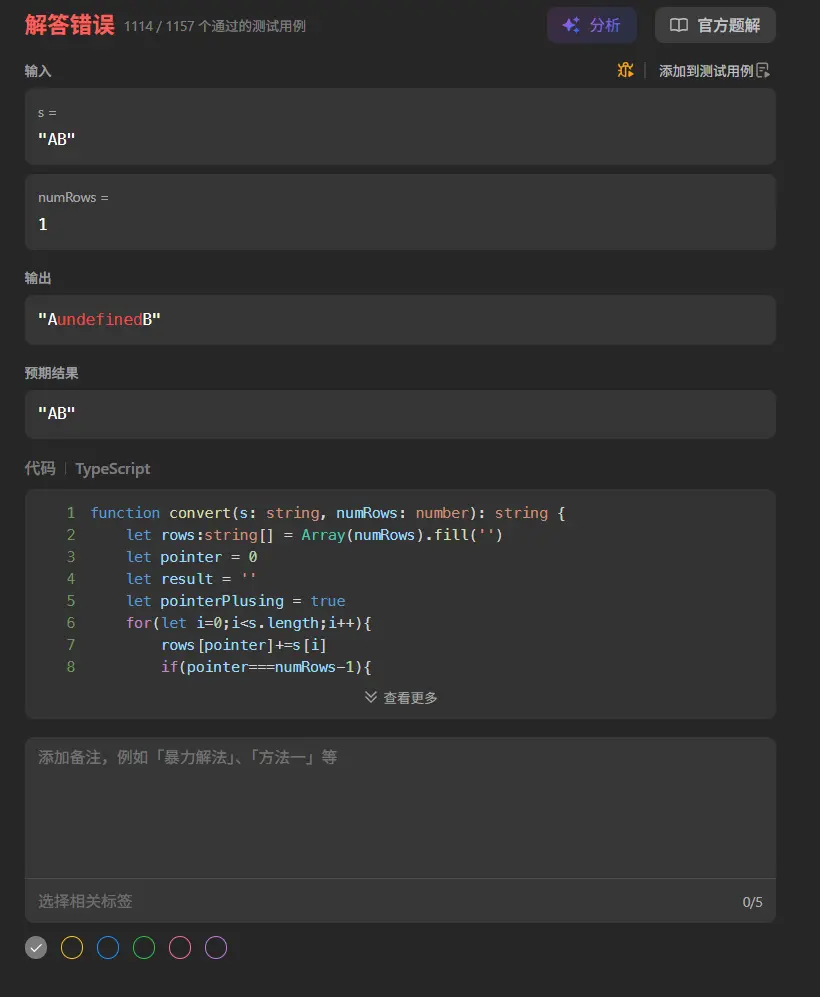820x997 pixels.
Task: Click the 代码 section label
Action: pos(40,469)
